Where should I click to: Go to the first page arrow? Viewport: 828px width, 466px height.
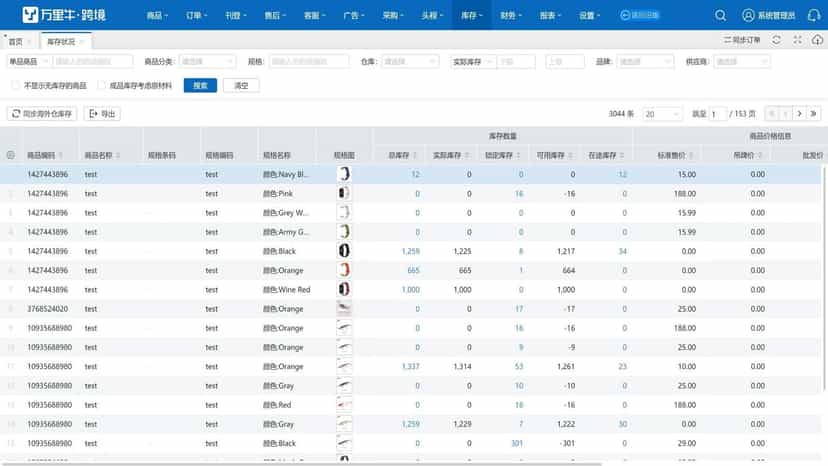click(772, 114)
